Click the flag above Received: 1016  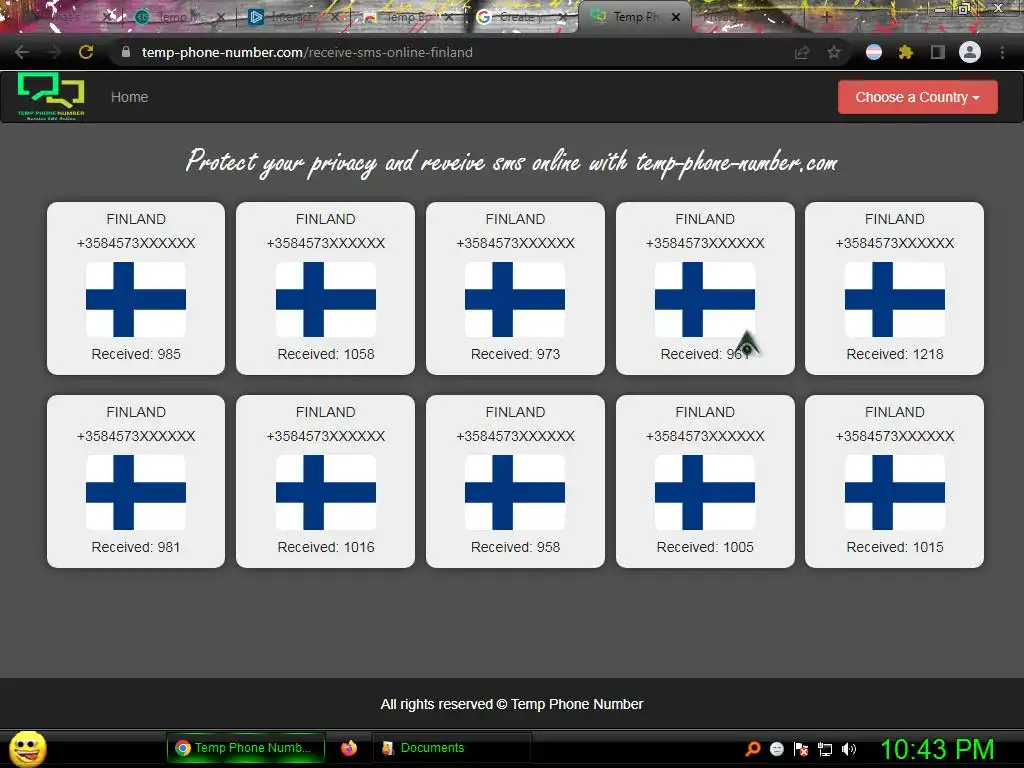326,492
